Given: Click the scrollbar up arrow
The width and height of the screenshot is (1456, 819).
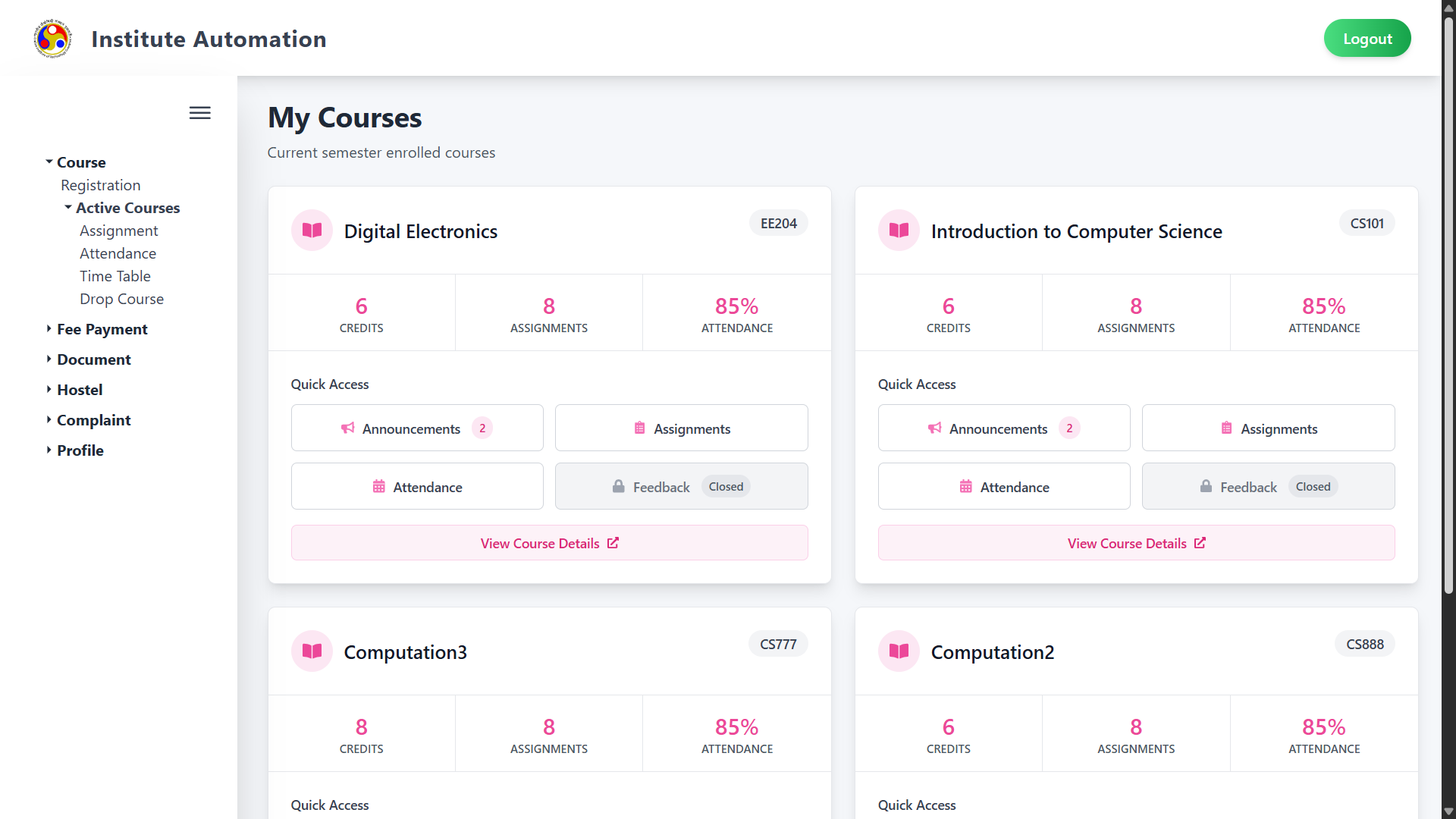Looking at the screenshot, I should coord(1448,7).
